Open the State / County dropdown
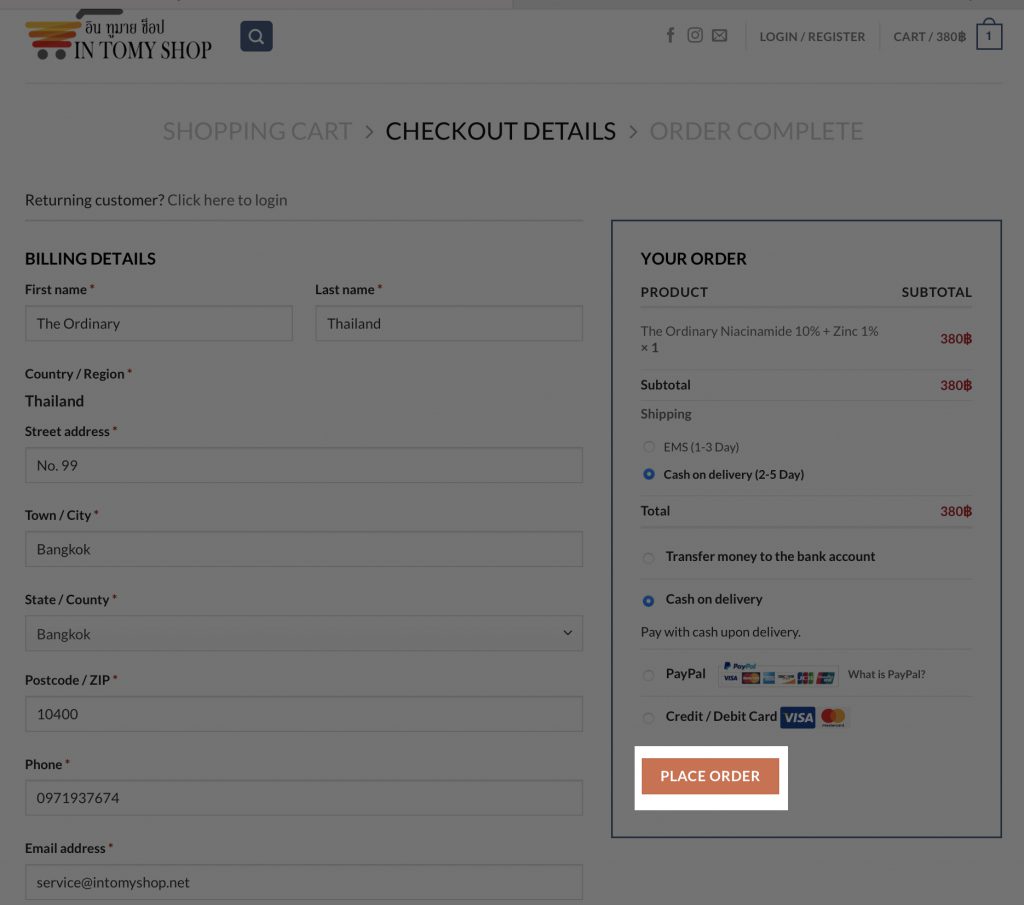 304,633
